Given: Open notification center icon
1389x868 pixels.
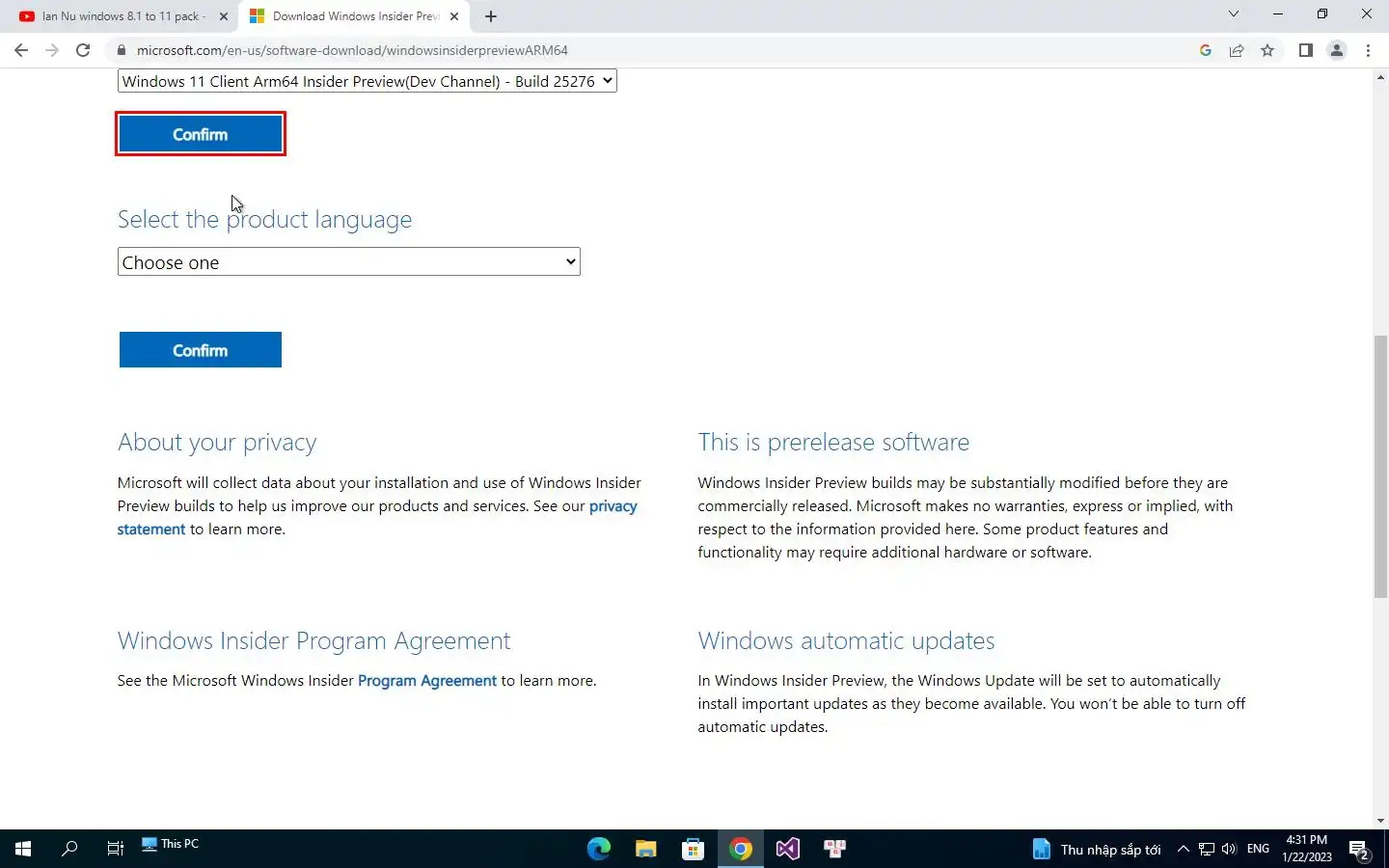Looking at the screenshot, I should [1360, 850].
